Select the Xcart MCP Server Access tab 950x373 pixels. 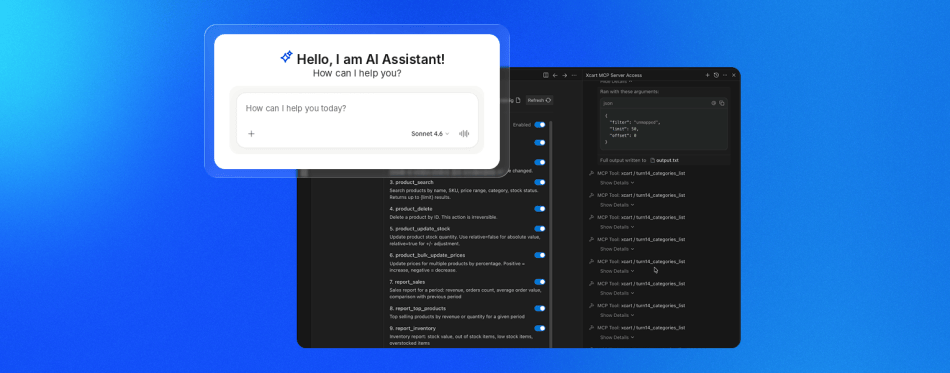(x=614, y=75)
